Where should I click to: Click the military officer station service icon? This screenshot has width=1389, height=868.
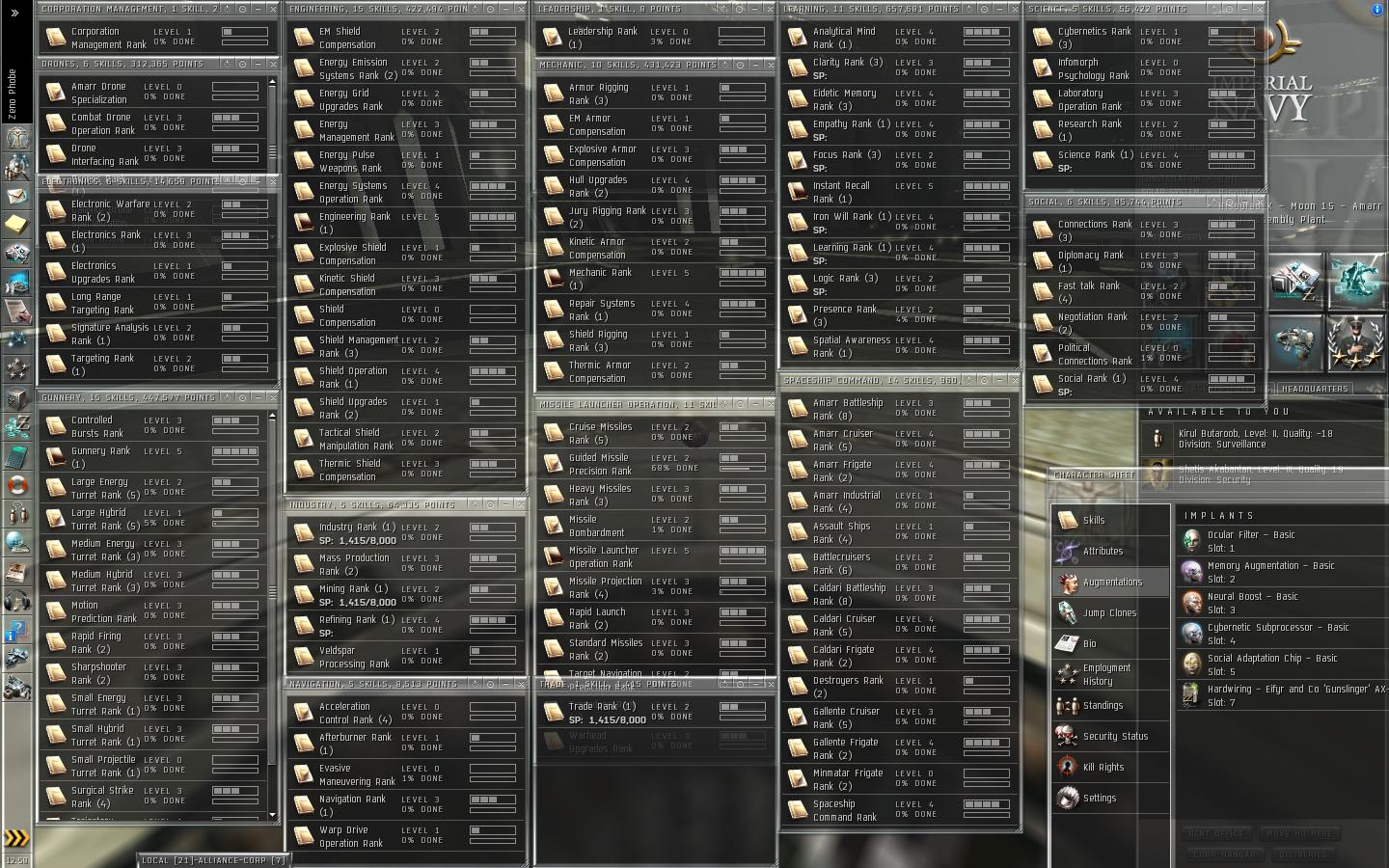[1357, 342]
